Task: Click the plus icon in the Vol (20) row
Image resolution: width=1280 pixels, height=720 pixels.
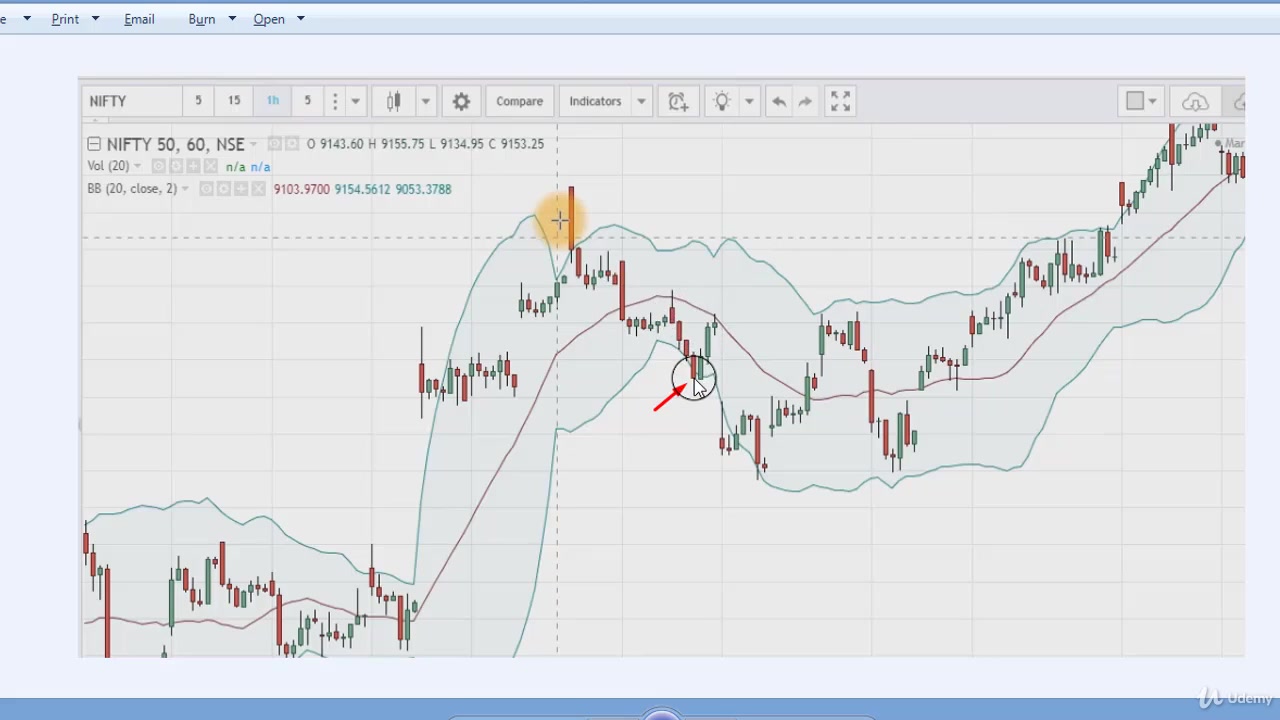Action: (x=193, y=166)
